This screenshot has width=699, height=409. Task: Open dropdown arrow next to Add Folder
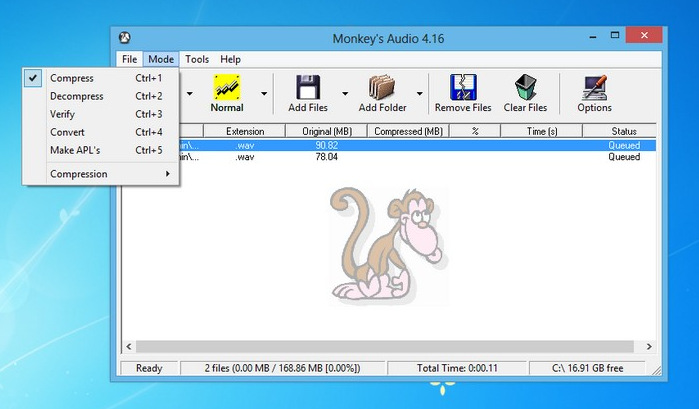[419, 94]
